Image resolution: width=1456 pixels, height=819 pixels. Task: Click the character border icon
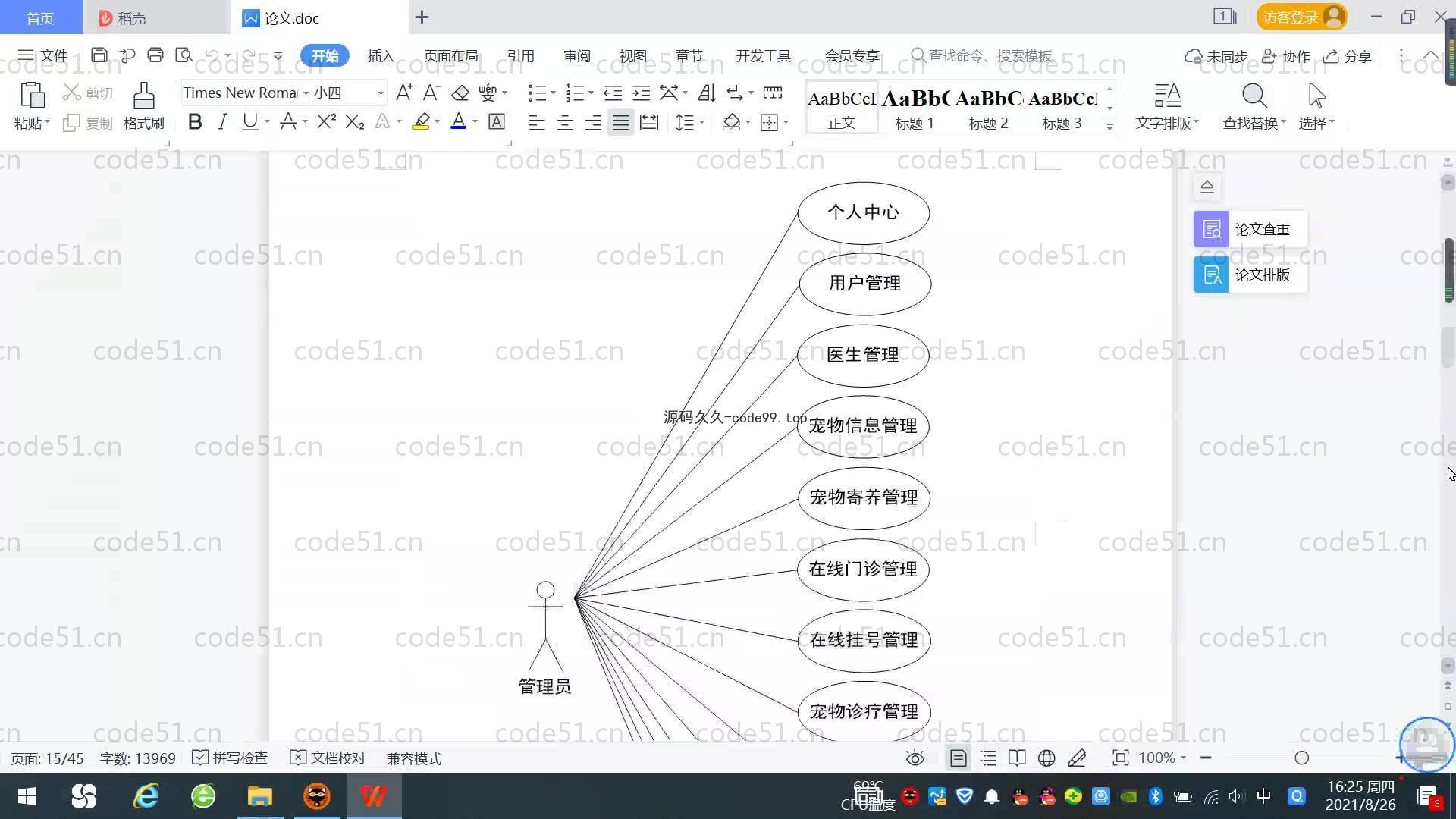[x=497, y=121]
